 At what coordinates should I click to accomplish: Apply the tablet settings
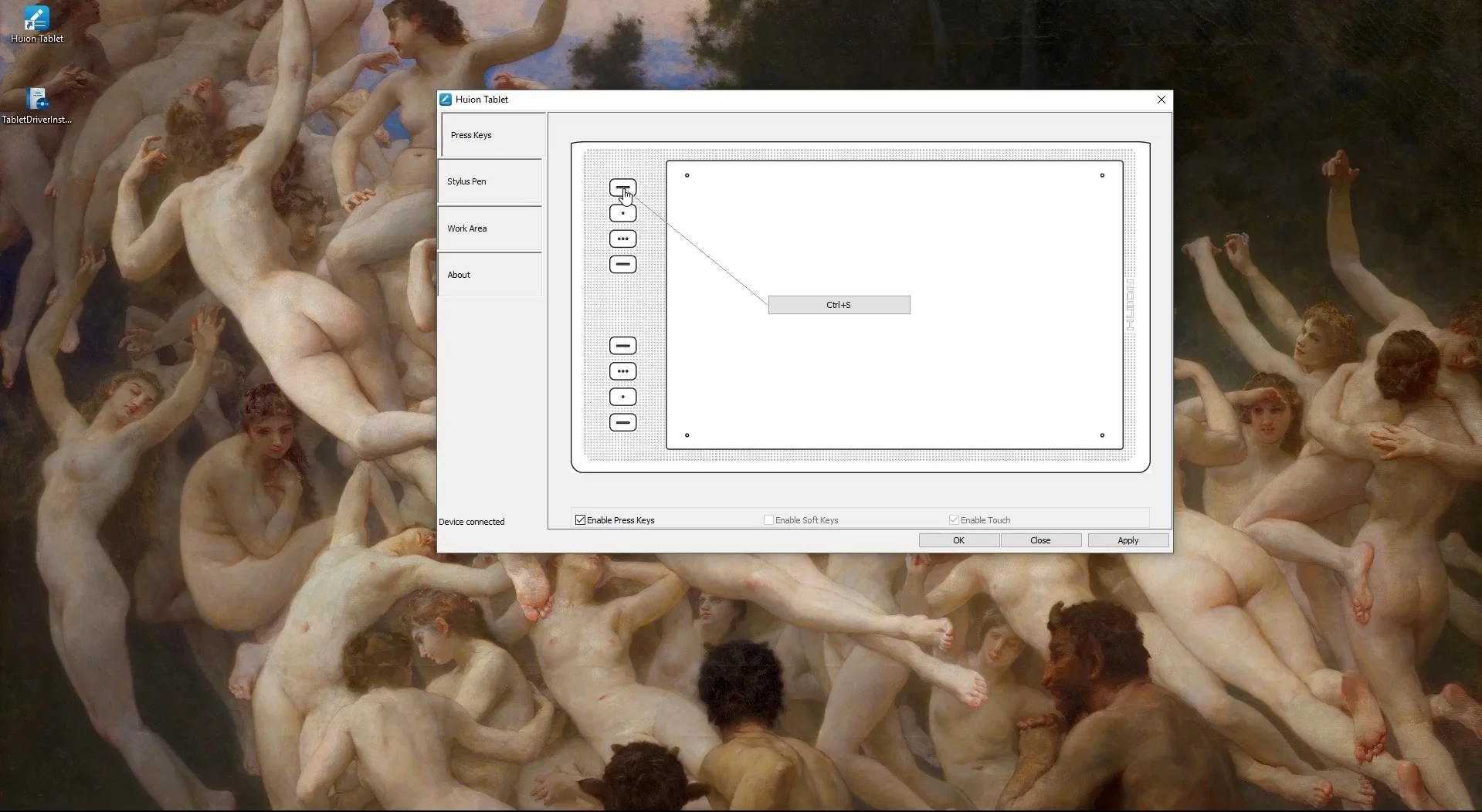1128,540
